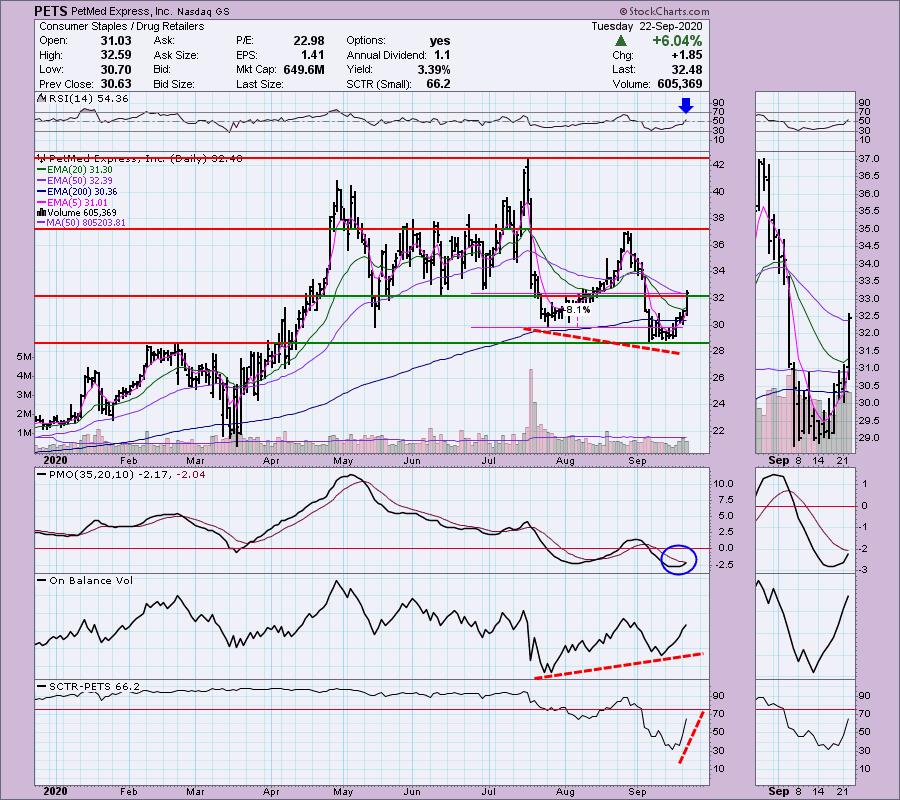Select the SCTR (Small) value 66.2 in header
This screenshot has height=800, width=900.
439,84
